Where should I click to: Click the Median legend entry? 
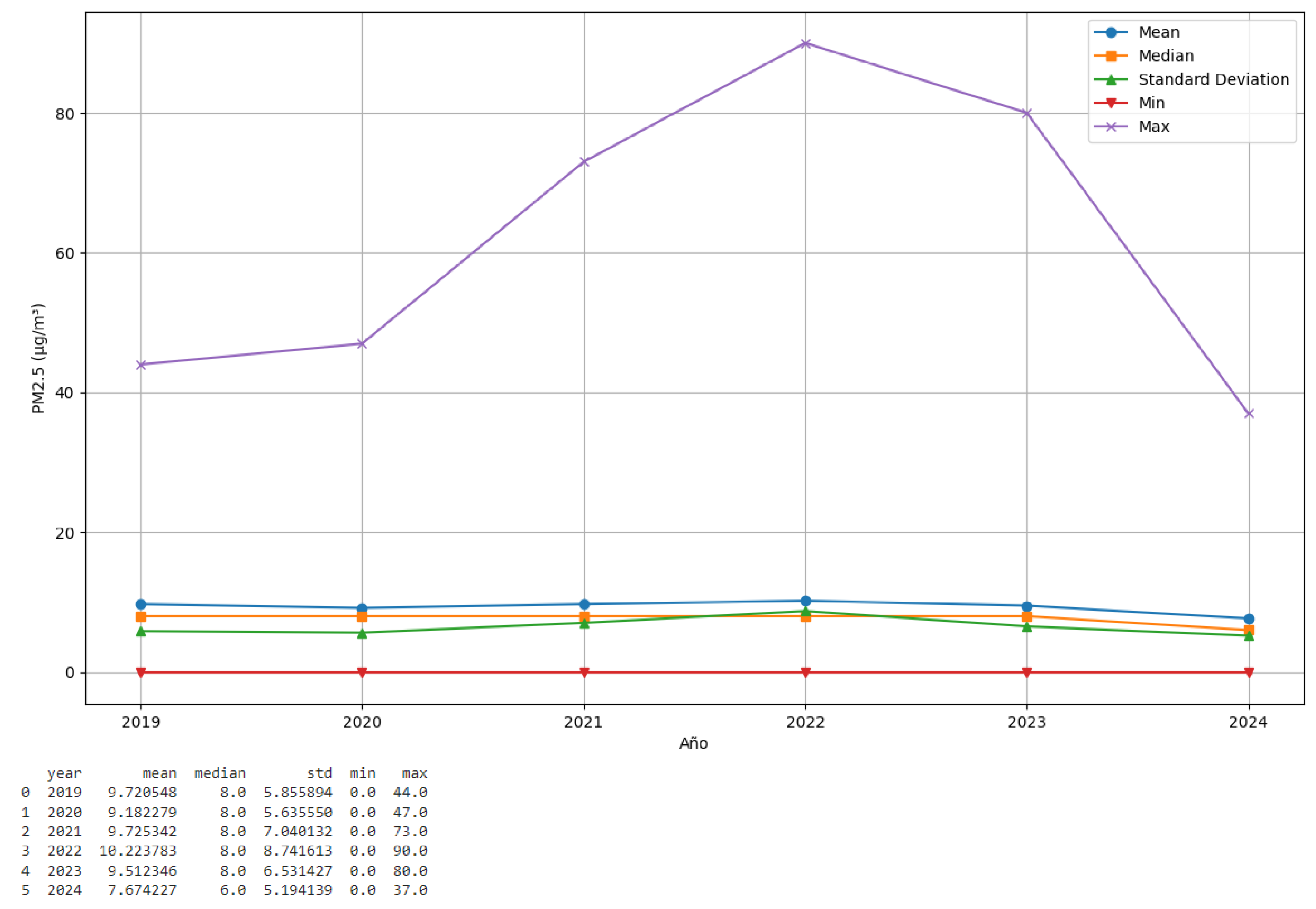point(1144,56)
